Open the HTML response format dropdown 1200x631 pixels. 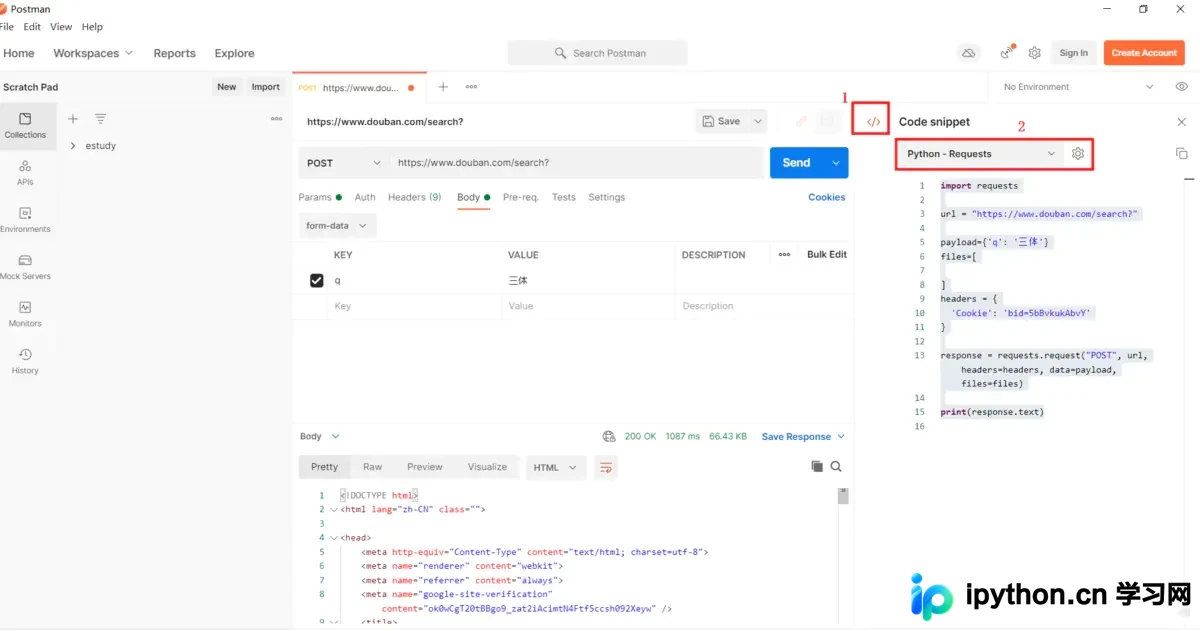pos(556,467)
